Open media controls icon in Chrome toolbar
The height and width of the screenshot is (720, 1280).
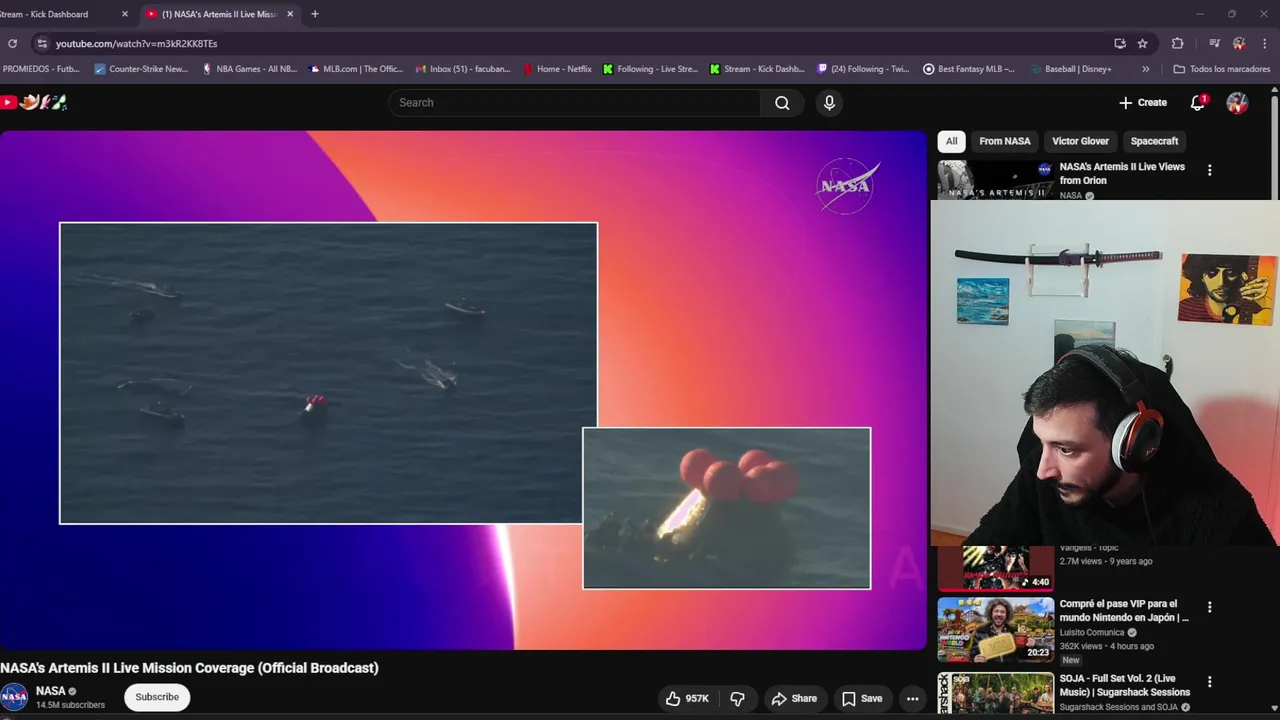1214,43
